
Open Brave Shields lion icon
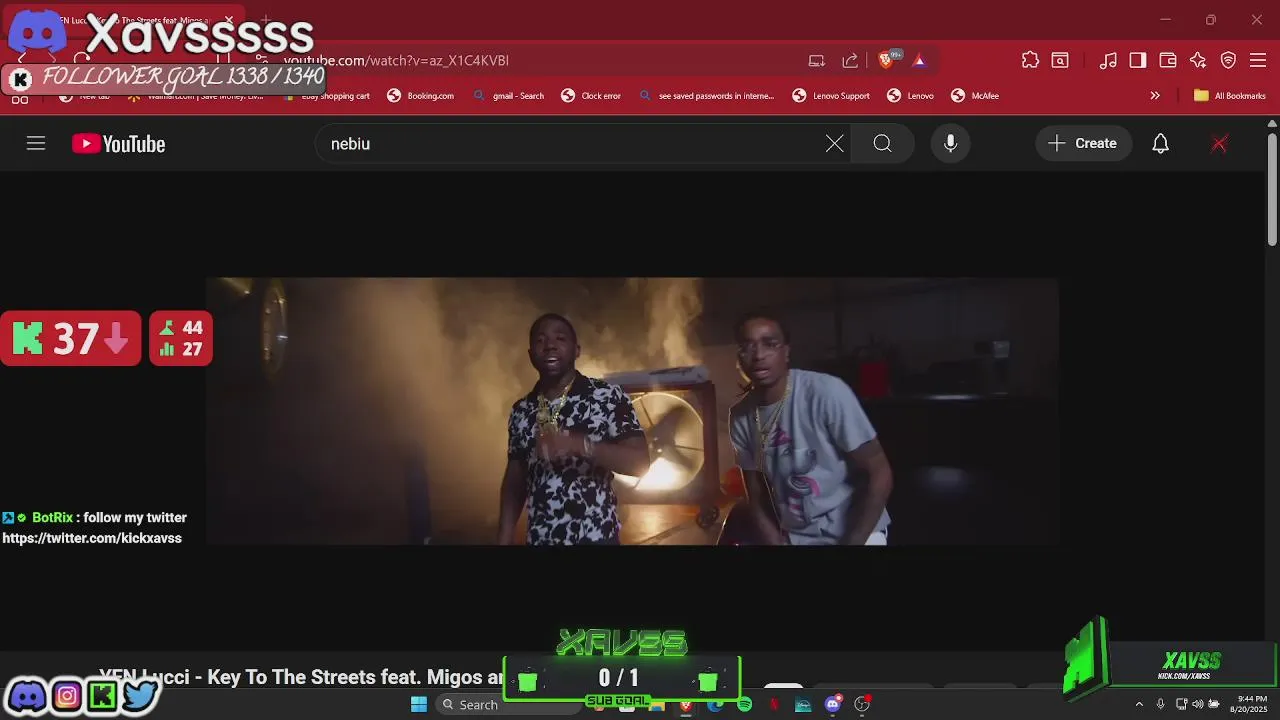click(886, 61)
